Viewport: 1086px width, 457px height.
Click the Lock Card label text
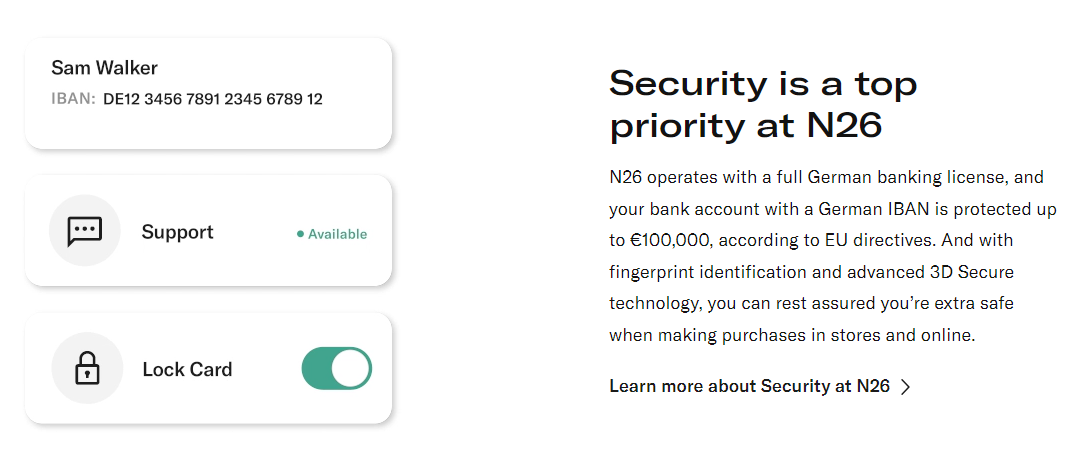pyautogui.click(x=187, y=369)
